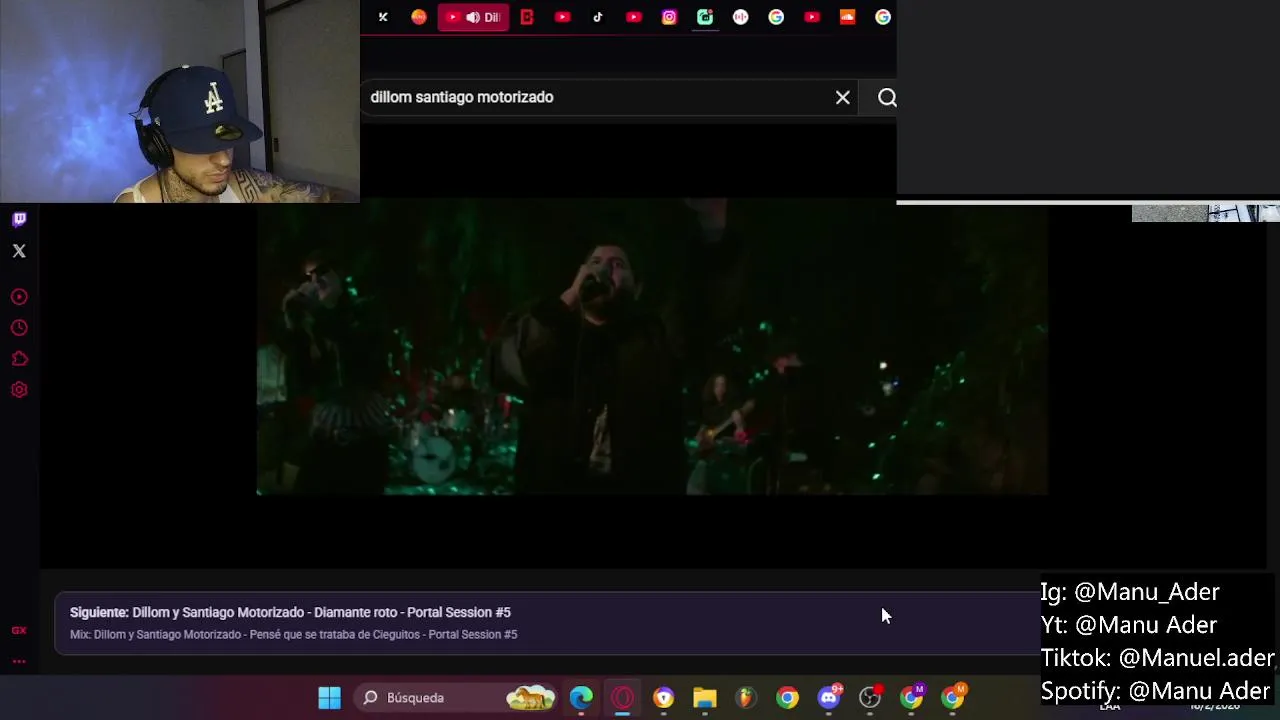This screenshot has width=1280, height=720.
Task: Open YouTube tab between TikTok and Instagram
Action: tap(634, 17)
